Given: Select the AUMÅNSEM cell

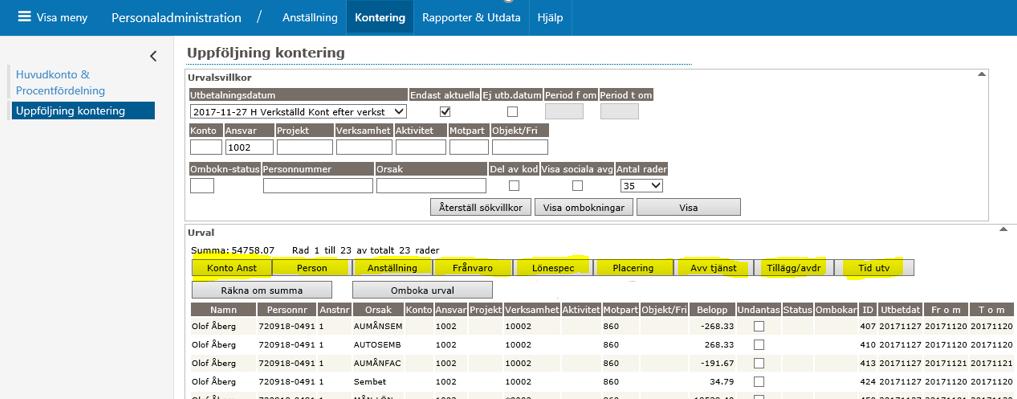Looking at the screenshot, I should pyautogui.click(x=378, y=326).
